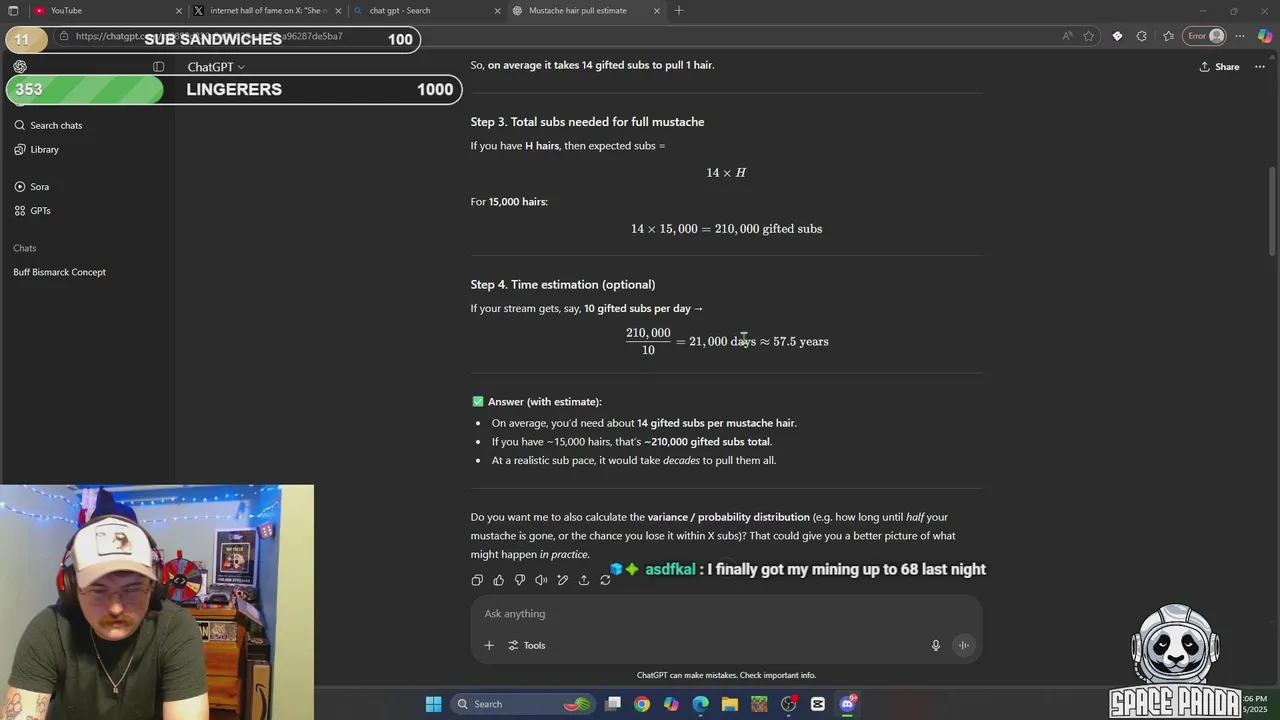Copy the ChatGPT response
The height and width of the screenshot is (720, 1280).
point(477,580)
